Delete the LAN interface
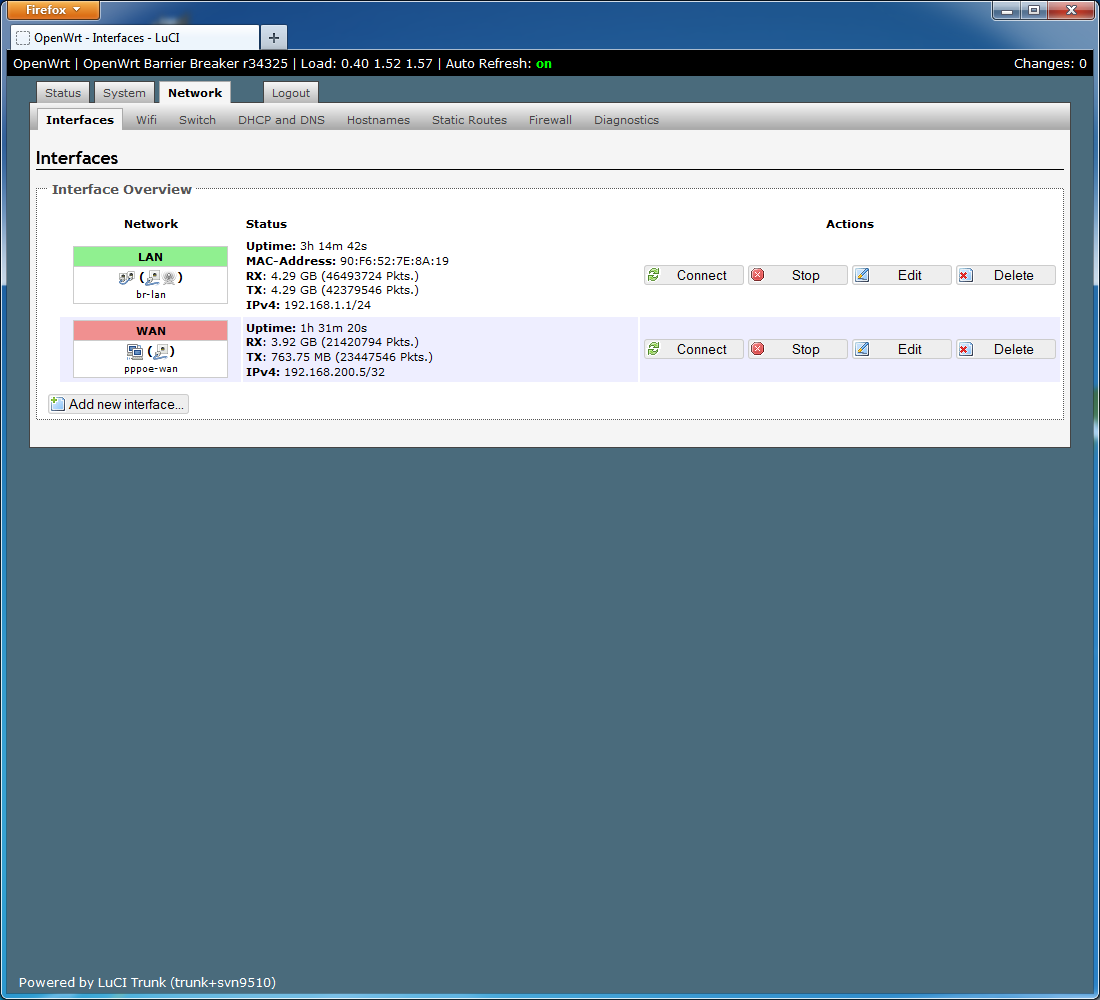The height and width of the screenshot is (1000, 1100). (1005, 275)
